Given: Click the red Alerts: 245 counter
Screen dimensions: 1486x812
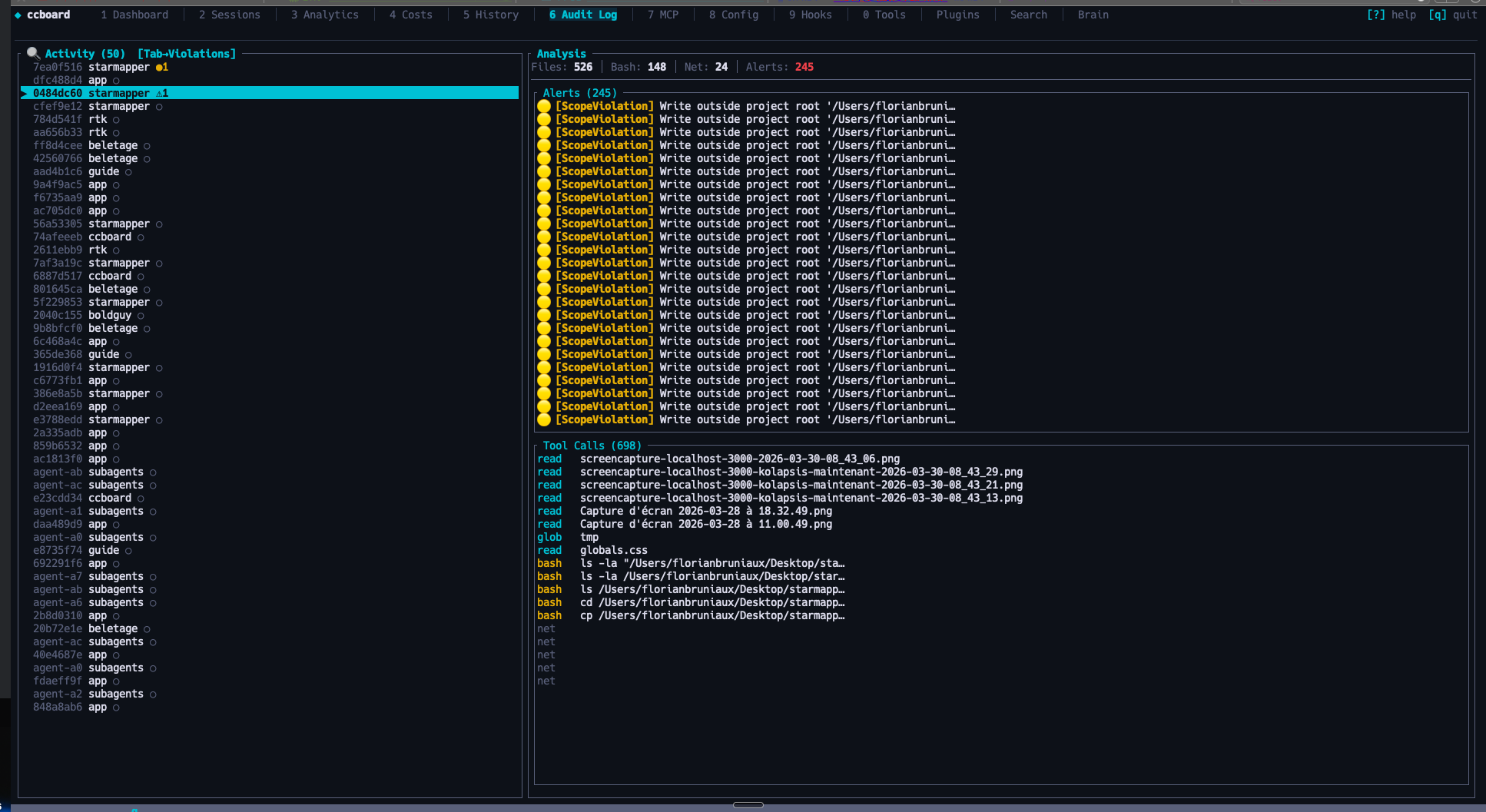Looking at the screenshot, I should click(780, 67).
